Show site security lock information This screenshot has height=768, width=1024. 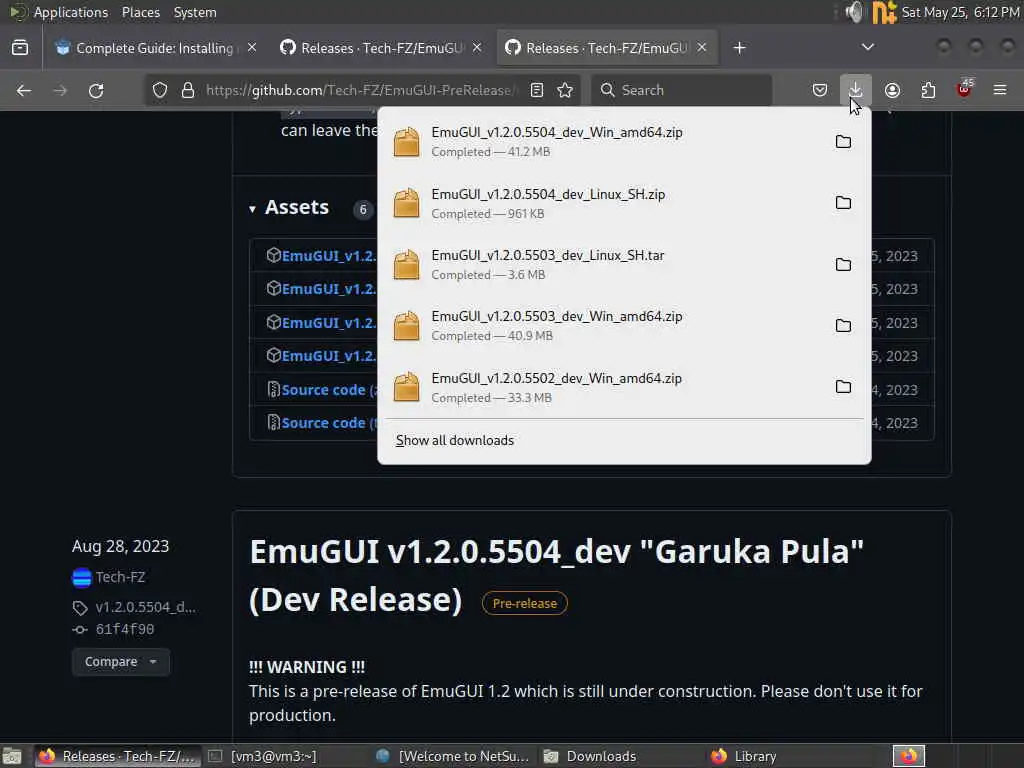coord(188,90)
